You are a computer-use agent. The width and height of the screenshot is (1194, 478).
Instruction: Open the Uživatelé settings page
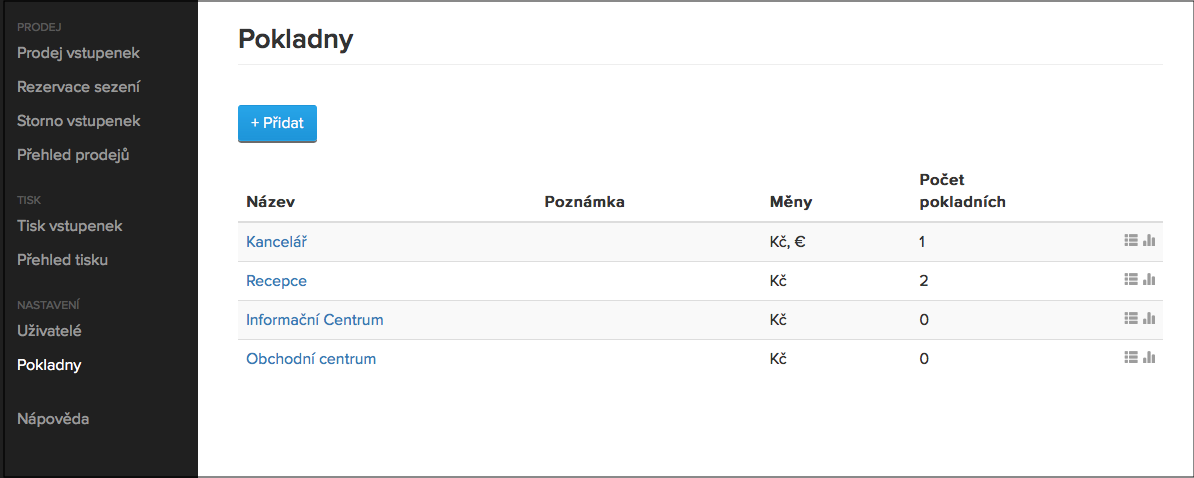[x=49, y=331]
